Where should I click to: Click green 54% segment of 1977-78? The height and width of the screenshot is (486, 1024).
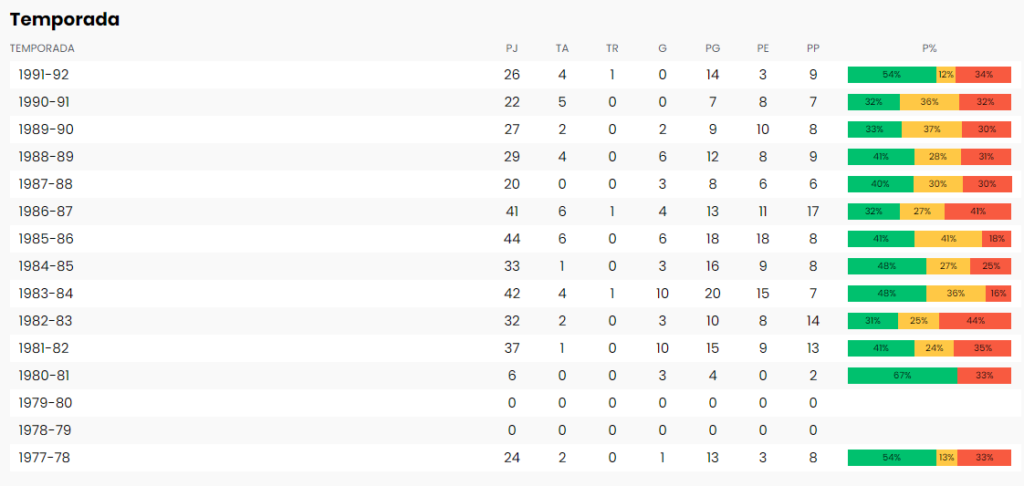892,458
